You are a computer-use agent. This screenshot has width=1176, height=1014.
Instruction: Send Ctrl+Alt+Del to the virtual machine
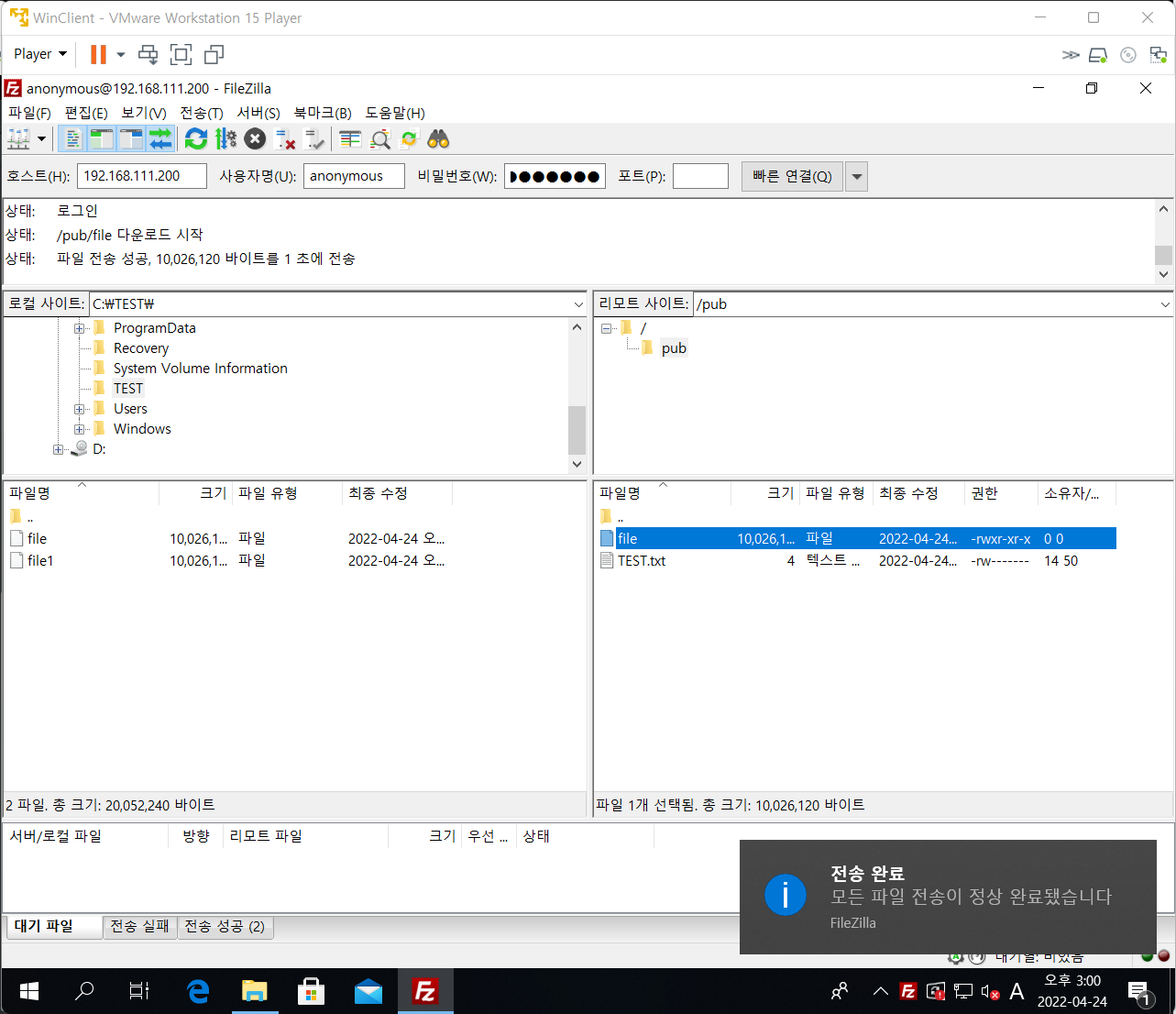coord(148,55)
